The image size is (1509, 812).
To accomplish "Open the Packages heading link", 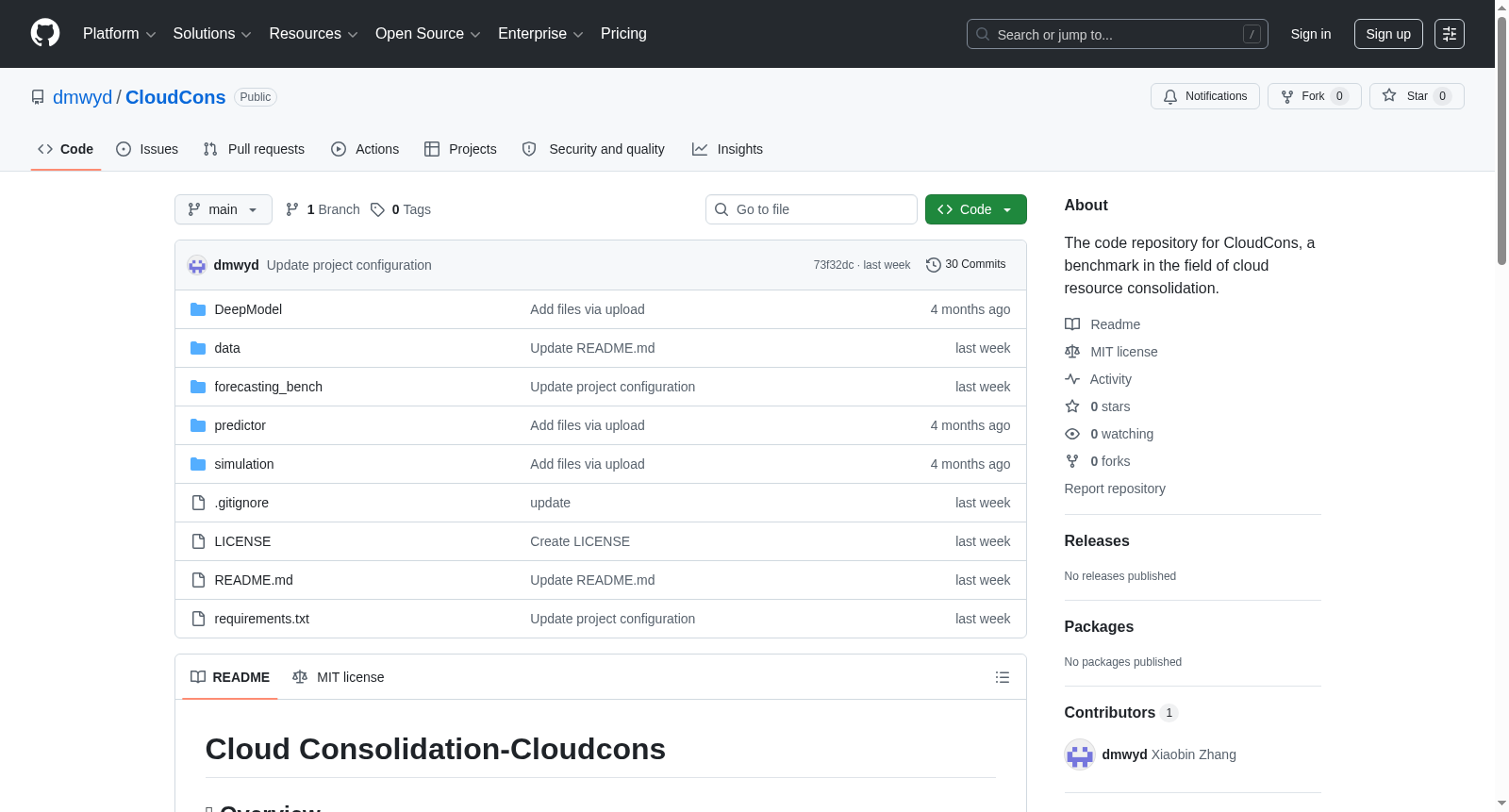I will pos(1099,626).
